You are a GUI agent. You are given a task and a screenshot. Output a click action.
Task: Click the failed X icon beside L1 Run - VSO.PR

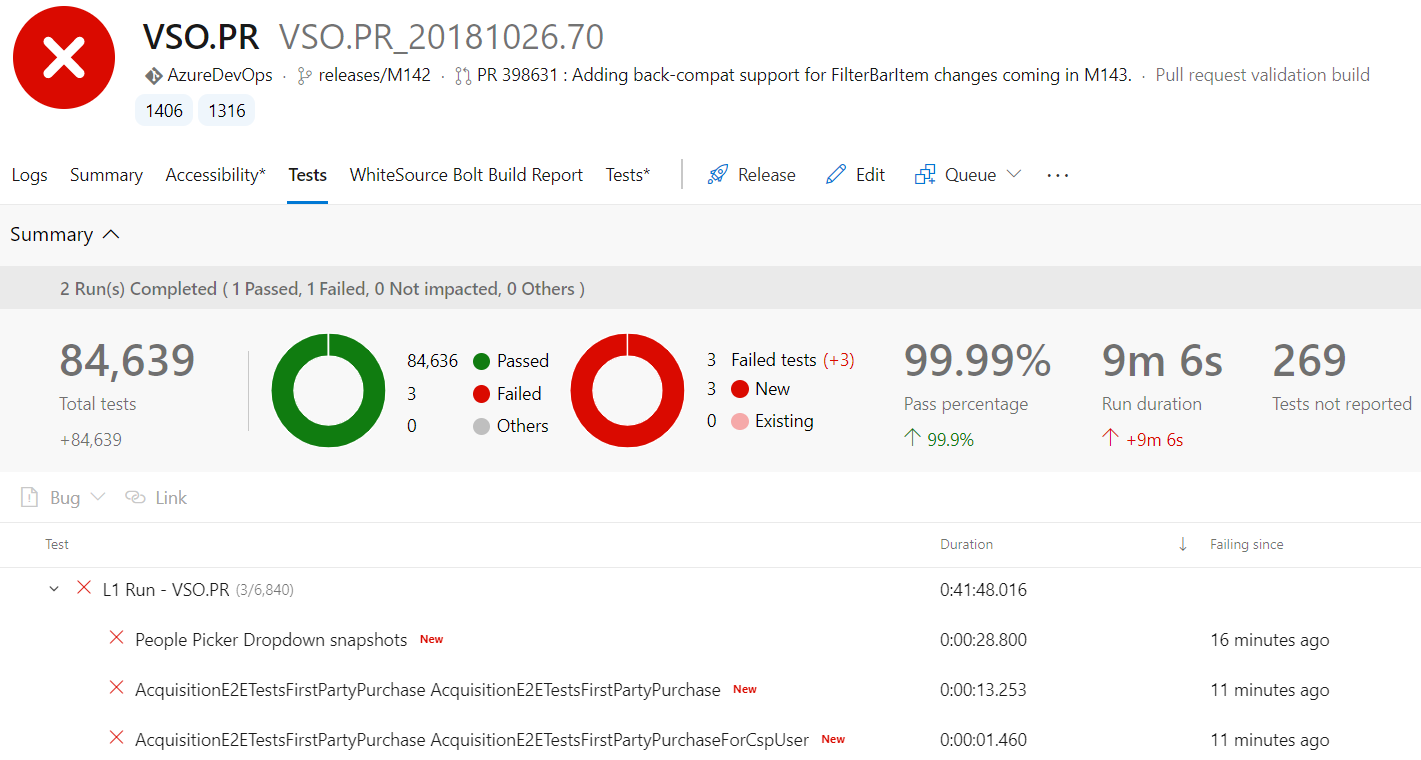tap(84, 588)
